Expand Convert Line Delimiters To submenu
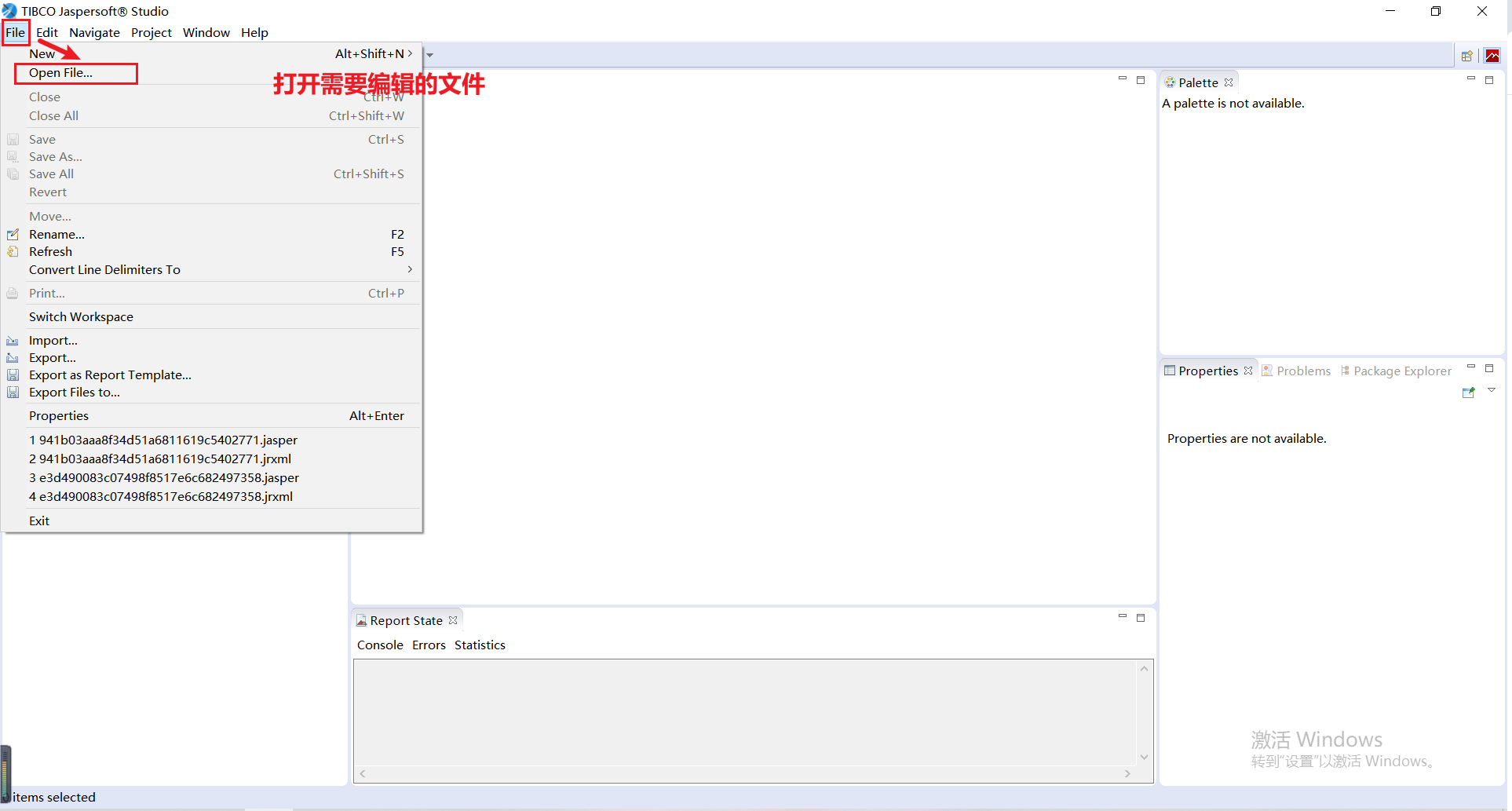The width and height of the screenshot is (1512, 811). point(212,269)
